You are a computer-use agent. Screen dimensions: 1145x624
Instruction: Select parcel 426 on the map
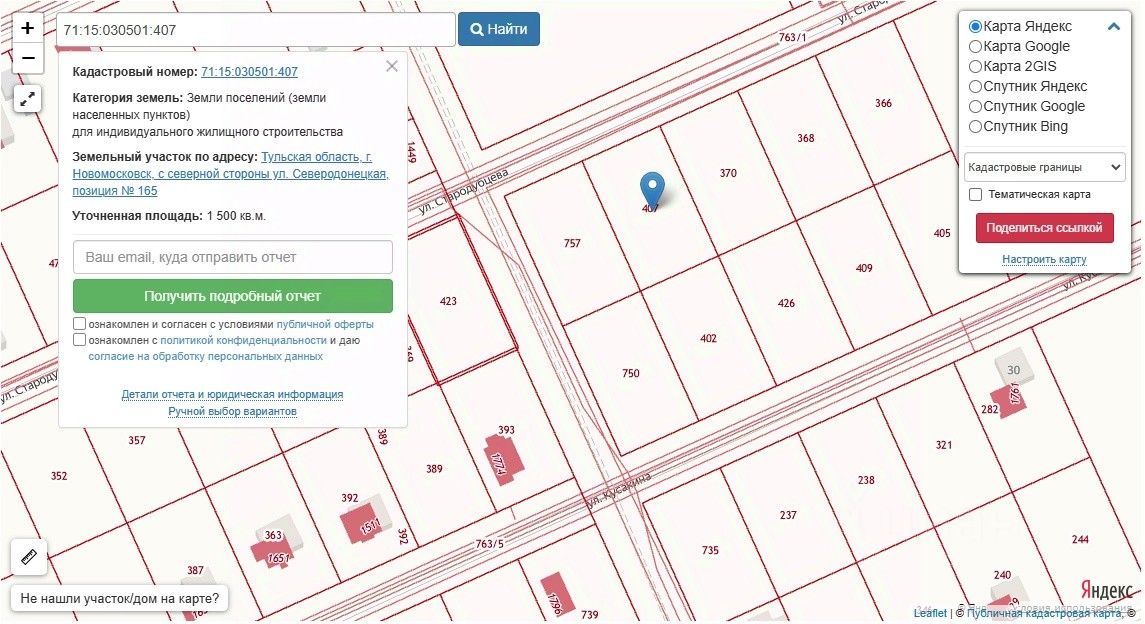[786, 303]
